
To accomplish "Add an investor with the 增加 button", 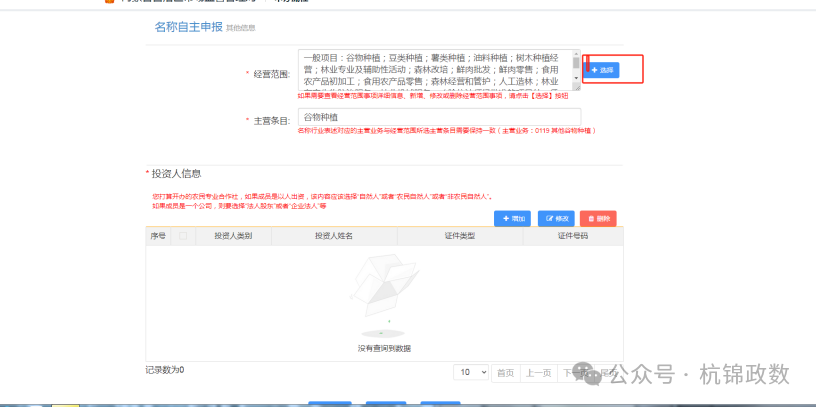I will [513, 219].
